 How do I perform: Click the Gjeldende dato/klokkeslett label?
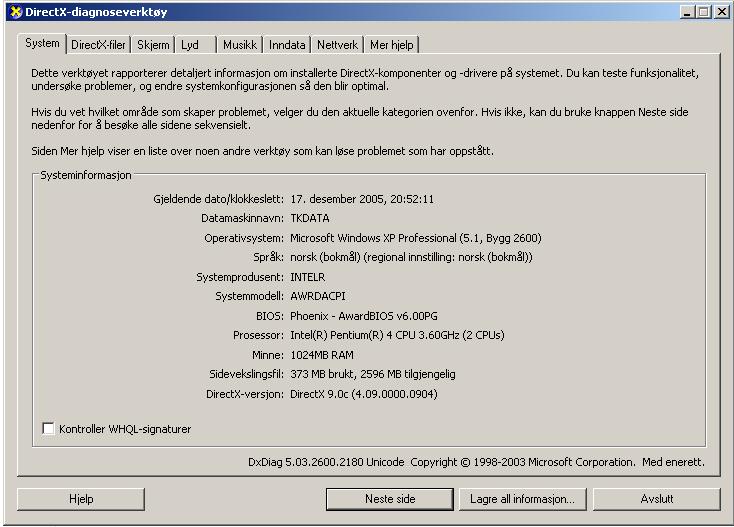coord(219,199)
